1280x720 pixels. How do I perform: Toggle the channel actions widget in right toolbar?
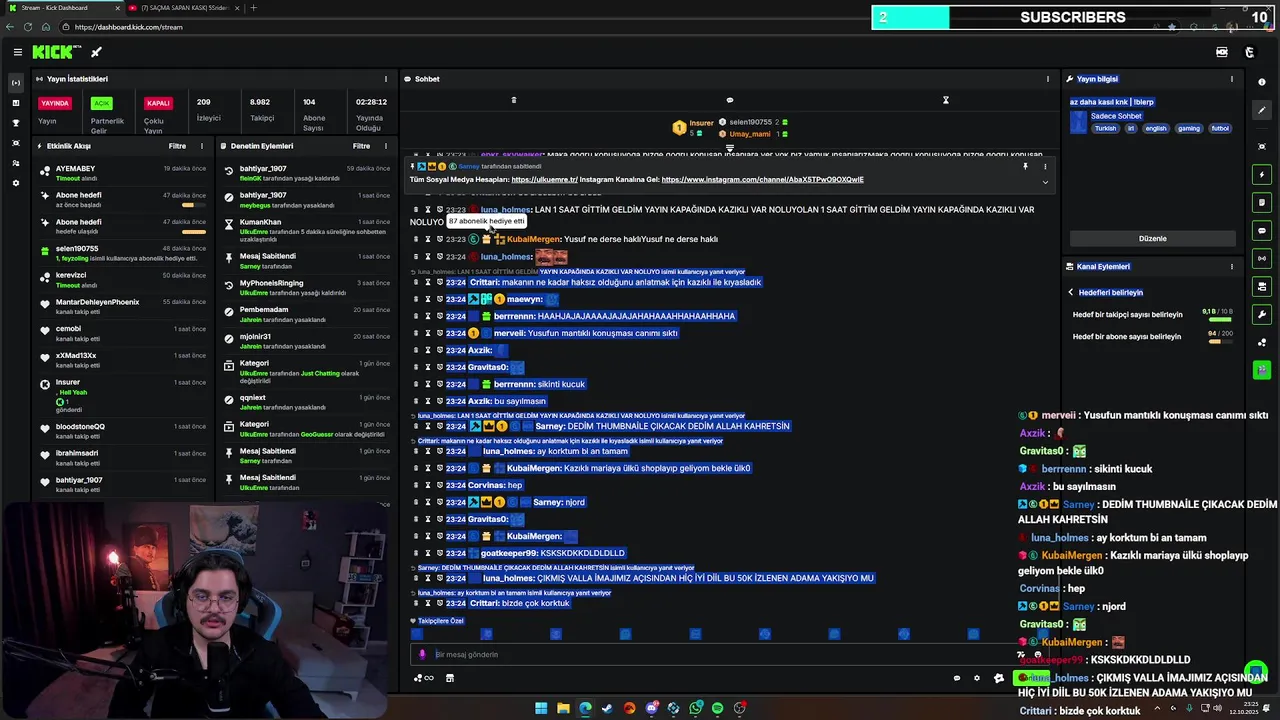(1262, 287)
